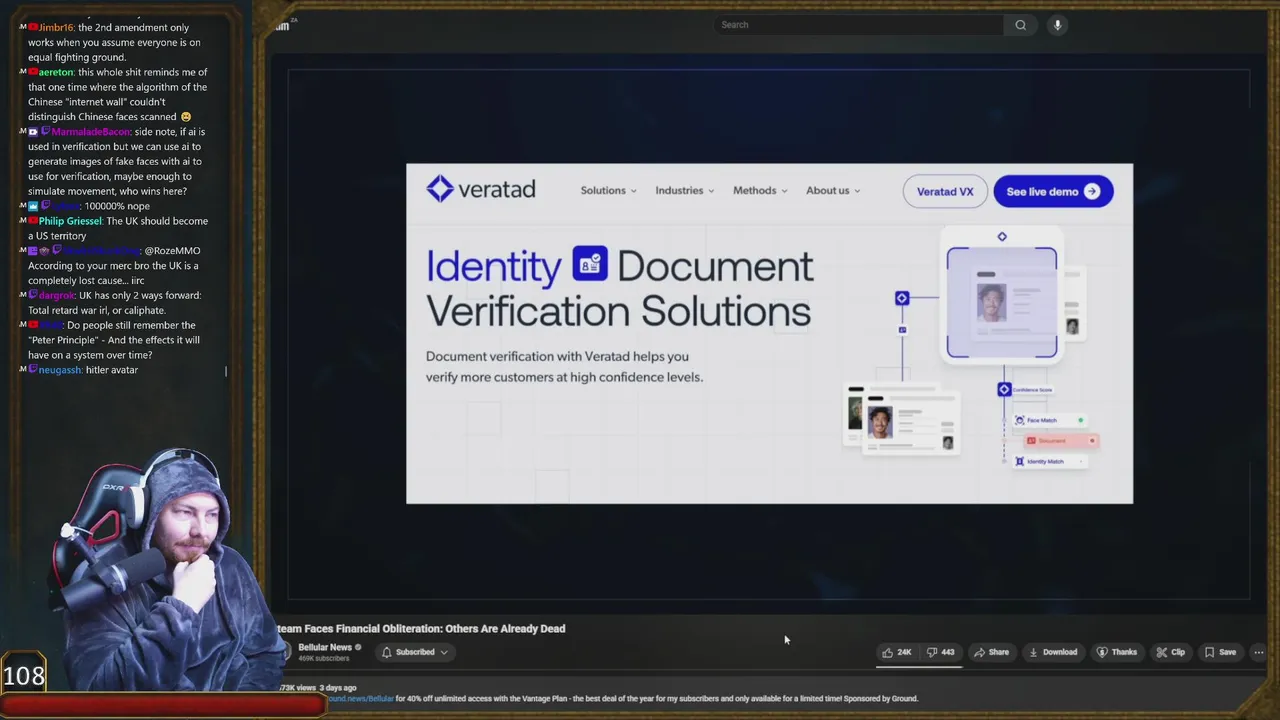This screenshot has width=1280, height=720.
Task: Click the video title text
Action: click(x=421, y=628)
